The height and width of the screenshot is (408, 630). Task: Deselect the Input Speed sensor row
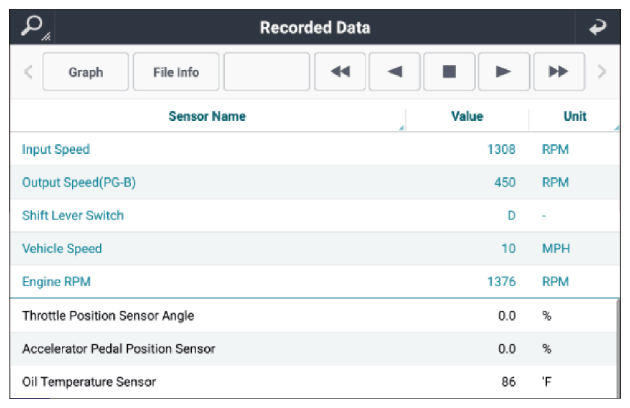point(315,149)
